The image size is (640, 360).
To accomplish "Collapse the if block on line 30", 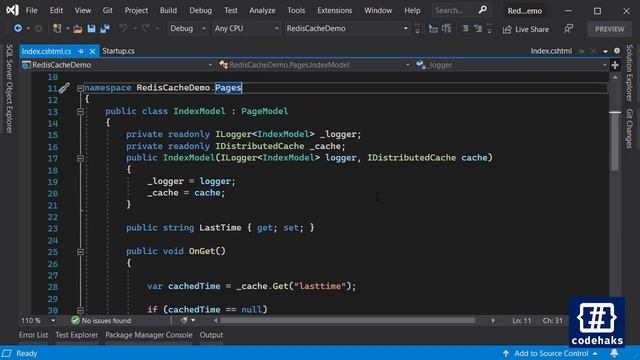I will tap(80, 310).
